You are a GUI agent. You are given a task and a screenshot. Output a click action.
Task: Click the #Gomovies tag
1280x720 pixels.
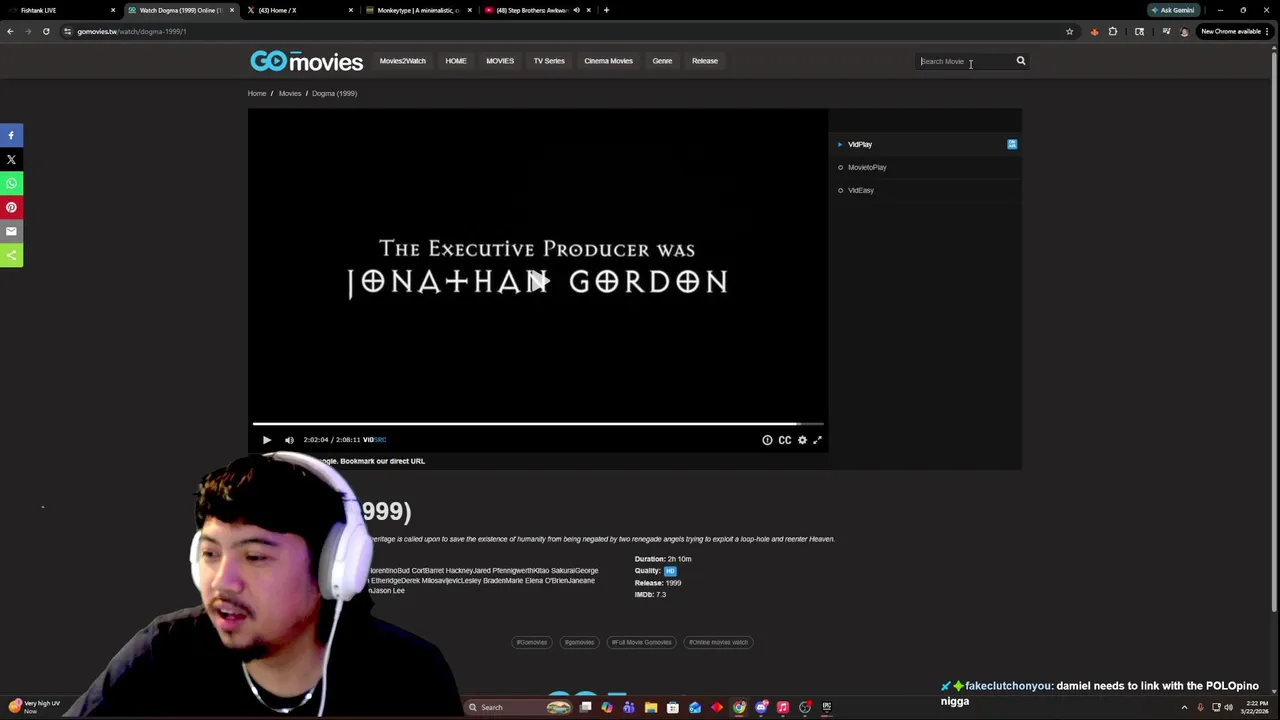tap(532, 642)
